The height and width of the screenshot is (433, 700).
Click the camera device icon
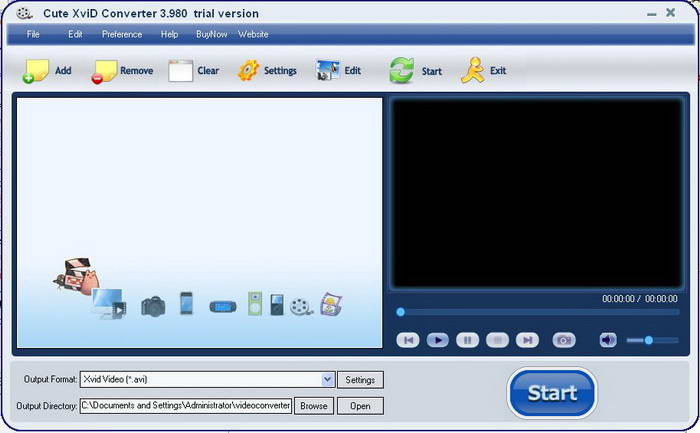tap(153, 306)
